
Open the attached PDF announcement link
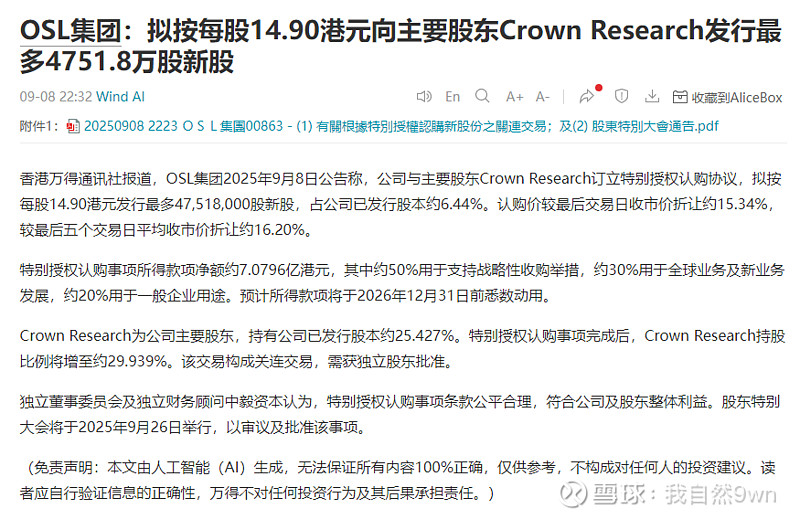(401, 126)
